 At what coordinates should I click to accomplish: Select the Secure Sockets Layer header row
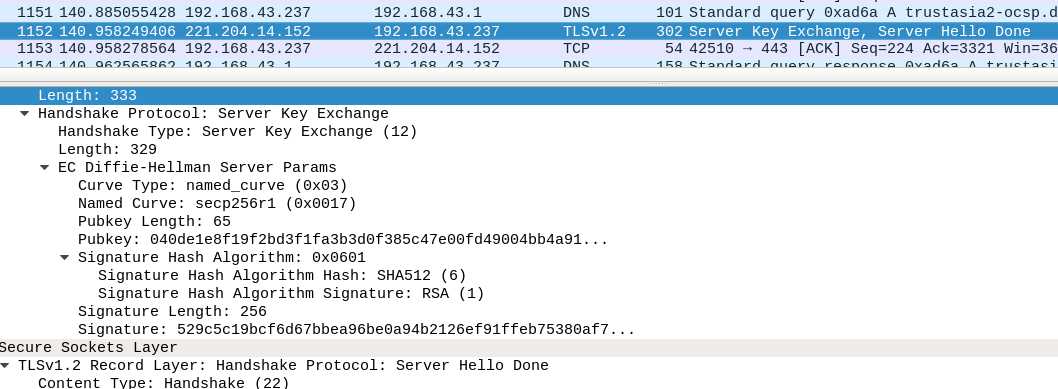(529, 348)
